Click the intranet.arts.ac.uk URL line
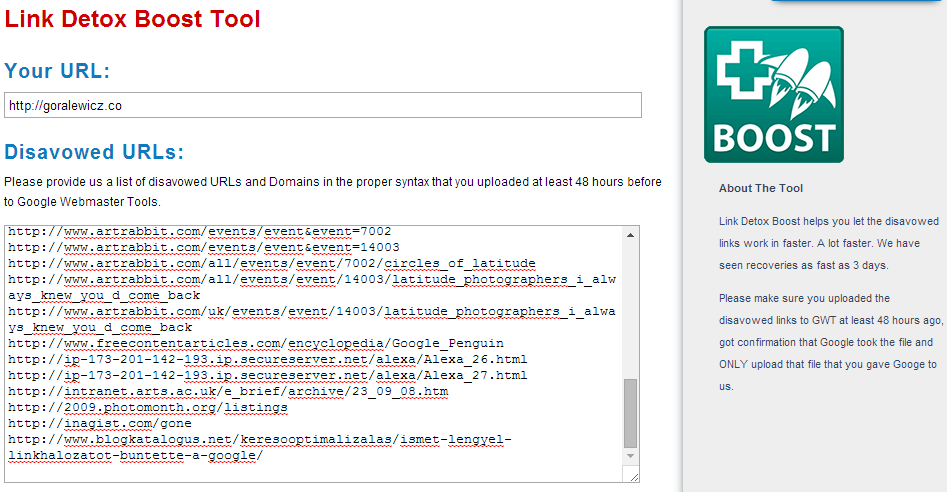Viewport: 947px width, 492px height. (228, 392)
